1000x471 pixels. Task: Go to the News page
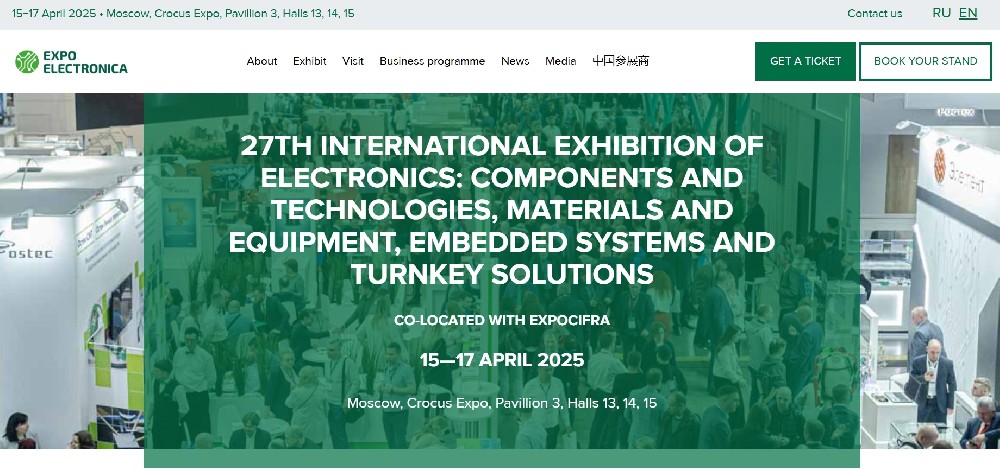pos(515,61)
